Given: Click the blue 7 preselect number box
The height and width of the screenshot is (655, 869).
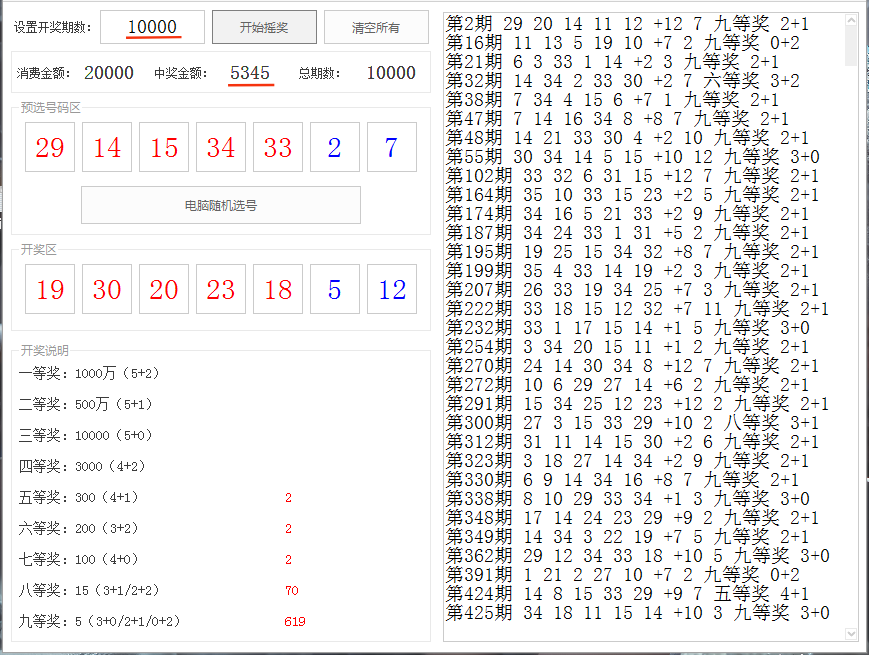Looking at the screenshot, I should coord(391,148).
